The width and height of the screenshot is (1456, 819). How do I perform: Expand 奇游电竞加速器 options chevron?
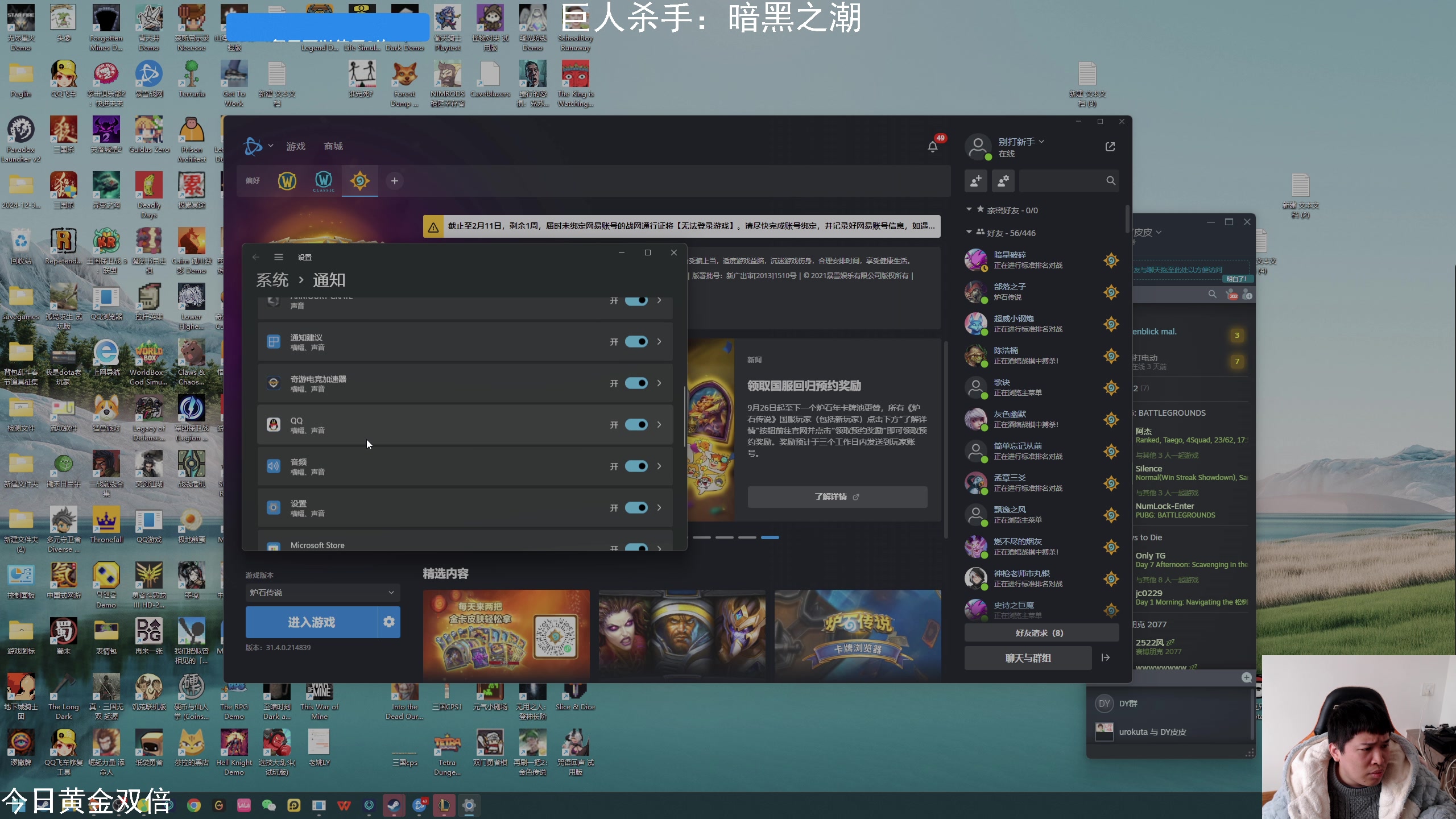click(660, 383)
